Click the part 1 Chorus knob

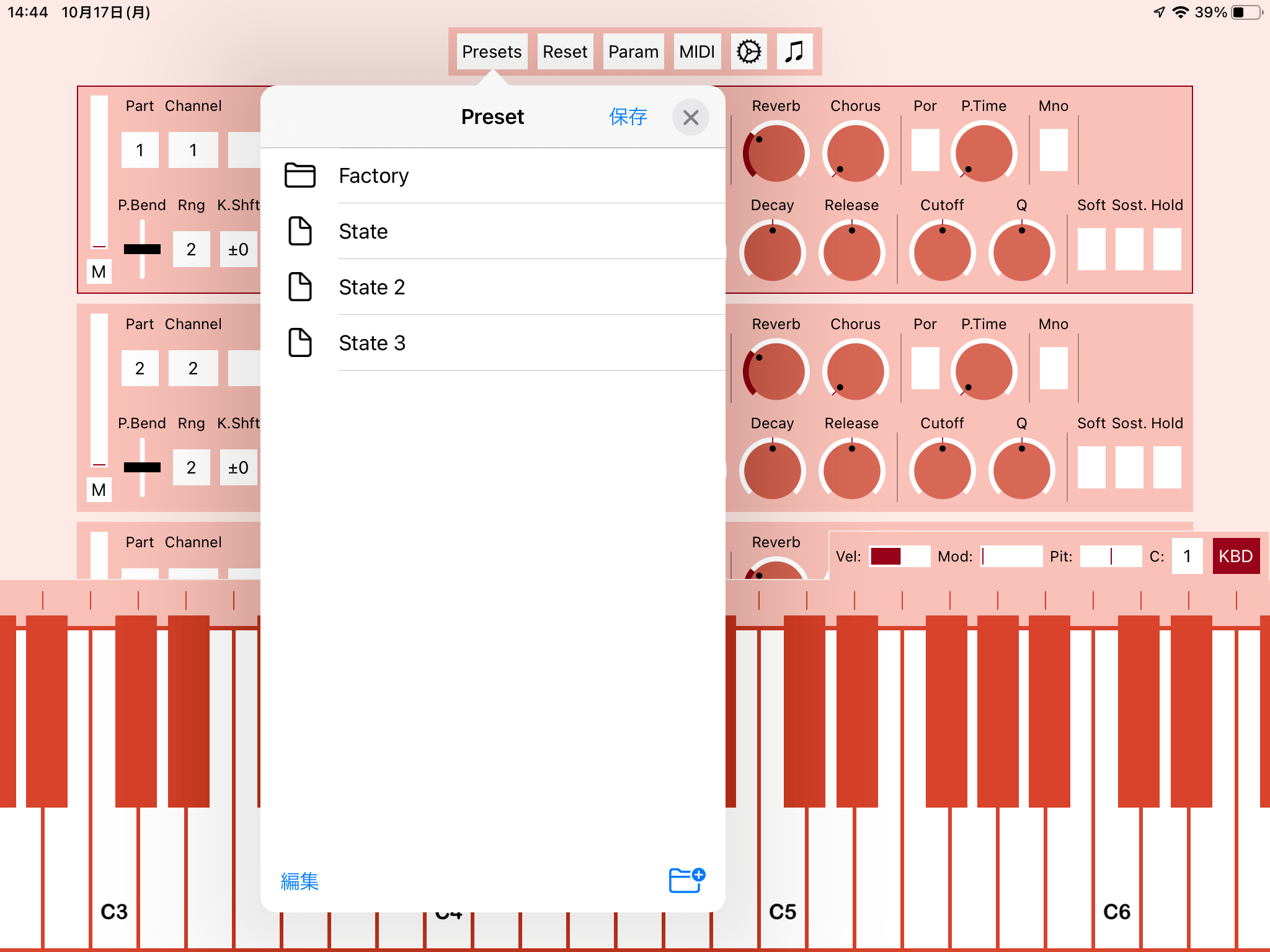(x=855, y=152)
